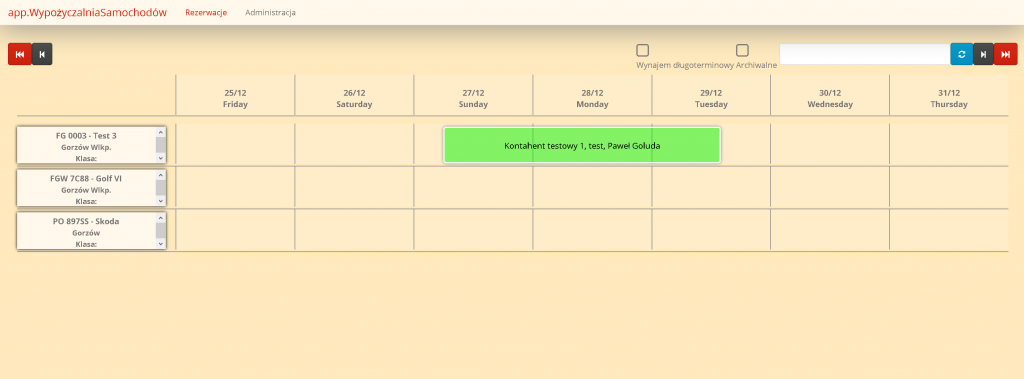Toggle the Archiwalne checkbox

tap(743, 50)
